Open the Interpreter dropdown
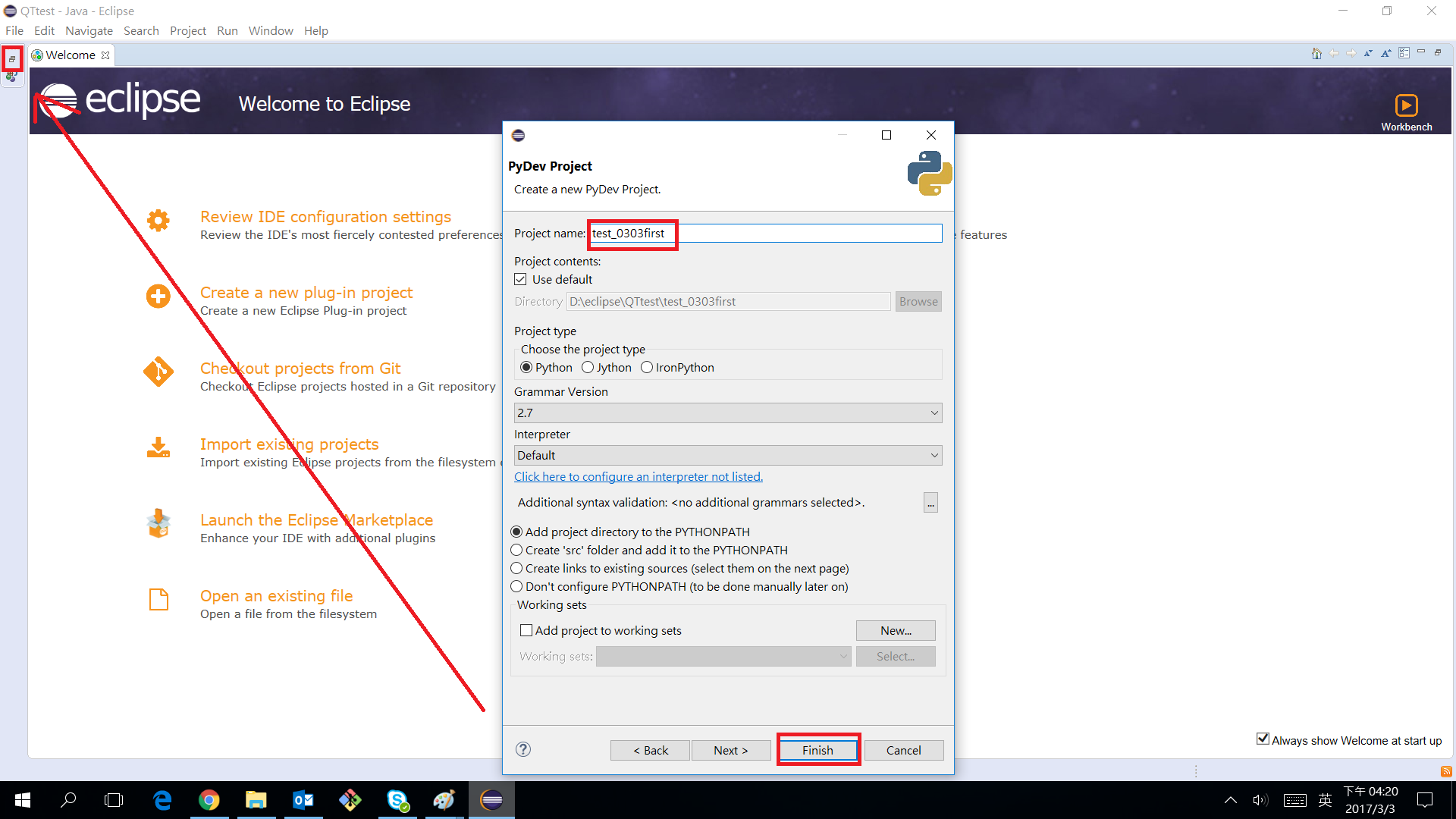This screenshot has width=1456, height=819. (728, 455)
